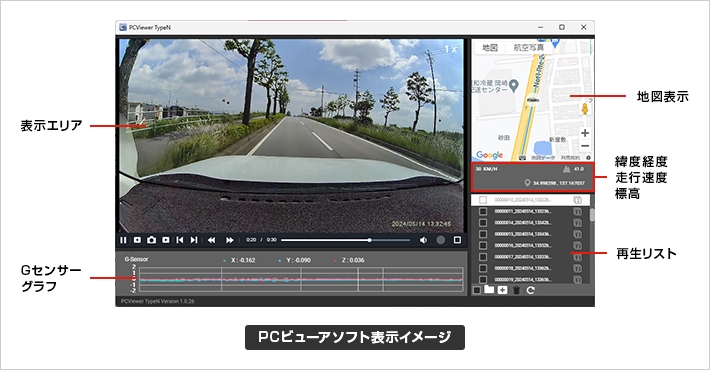Fast-forward the dashcam video
This screenshot has height=370, width=710.
click(230, 240)
